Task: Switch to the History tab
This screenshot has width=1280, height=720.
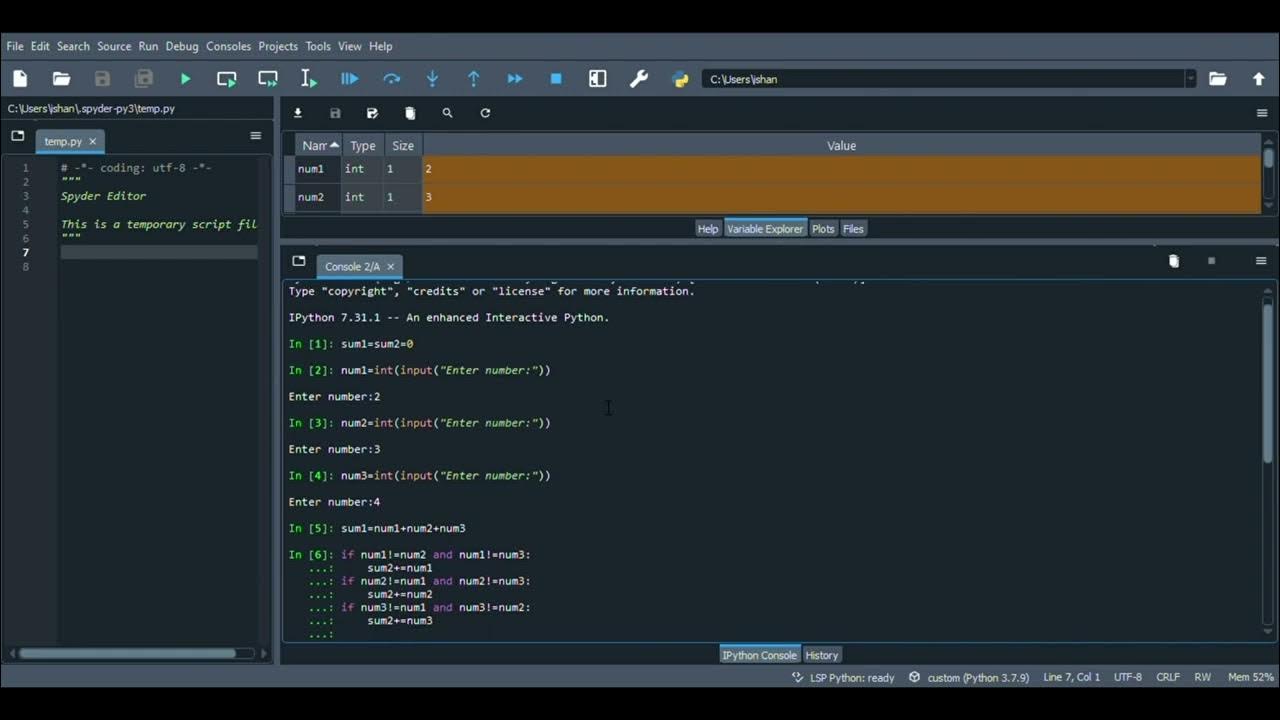Action: [822, 655]
